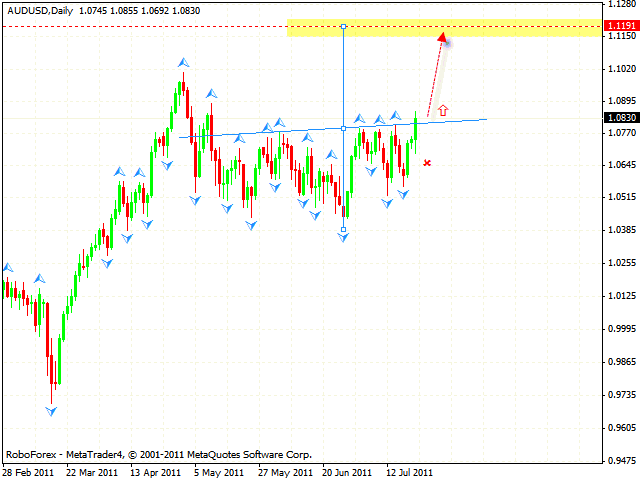640x480 pixels.
Task: Click the 28 Feb 2011 date label
Action: click(28, 471)
